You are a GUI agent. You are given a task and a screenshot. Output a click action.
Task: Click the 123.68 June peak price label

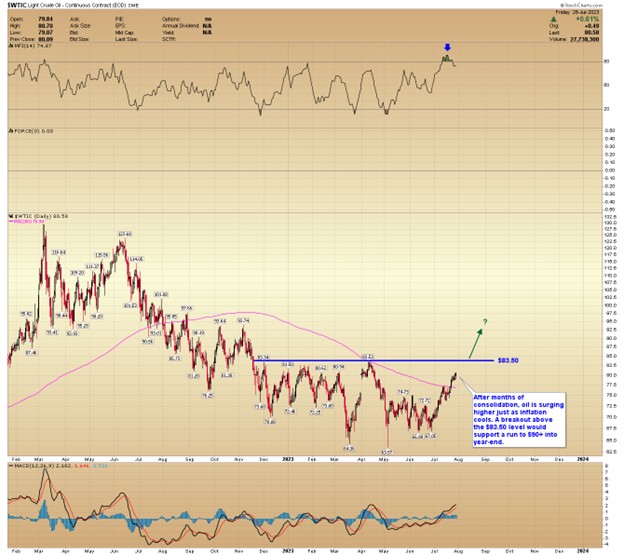(x=125, y=234)
